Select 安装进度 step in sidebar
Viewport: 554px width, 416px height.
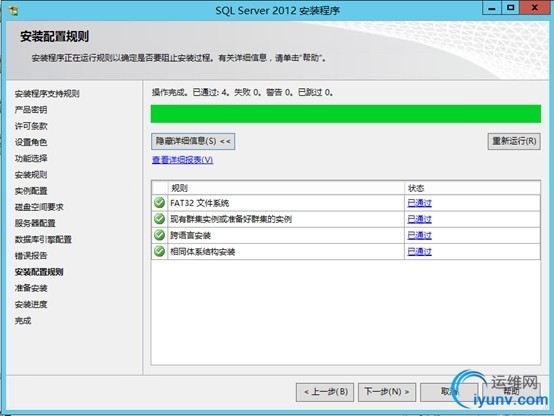(31, 305)
